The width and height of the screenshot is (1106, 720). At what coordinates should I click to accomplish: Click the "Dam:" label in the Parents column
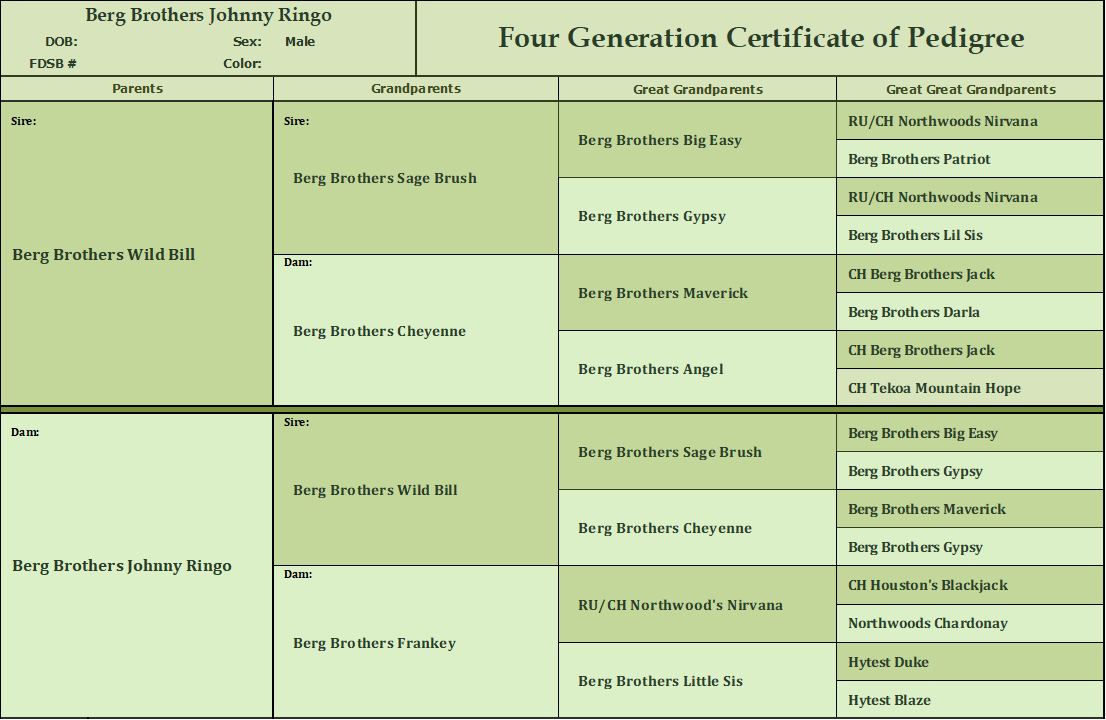point(25,432)
